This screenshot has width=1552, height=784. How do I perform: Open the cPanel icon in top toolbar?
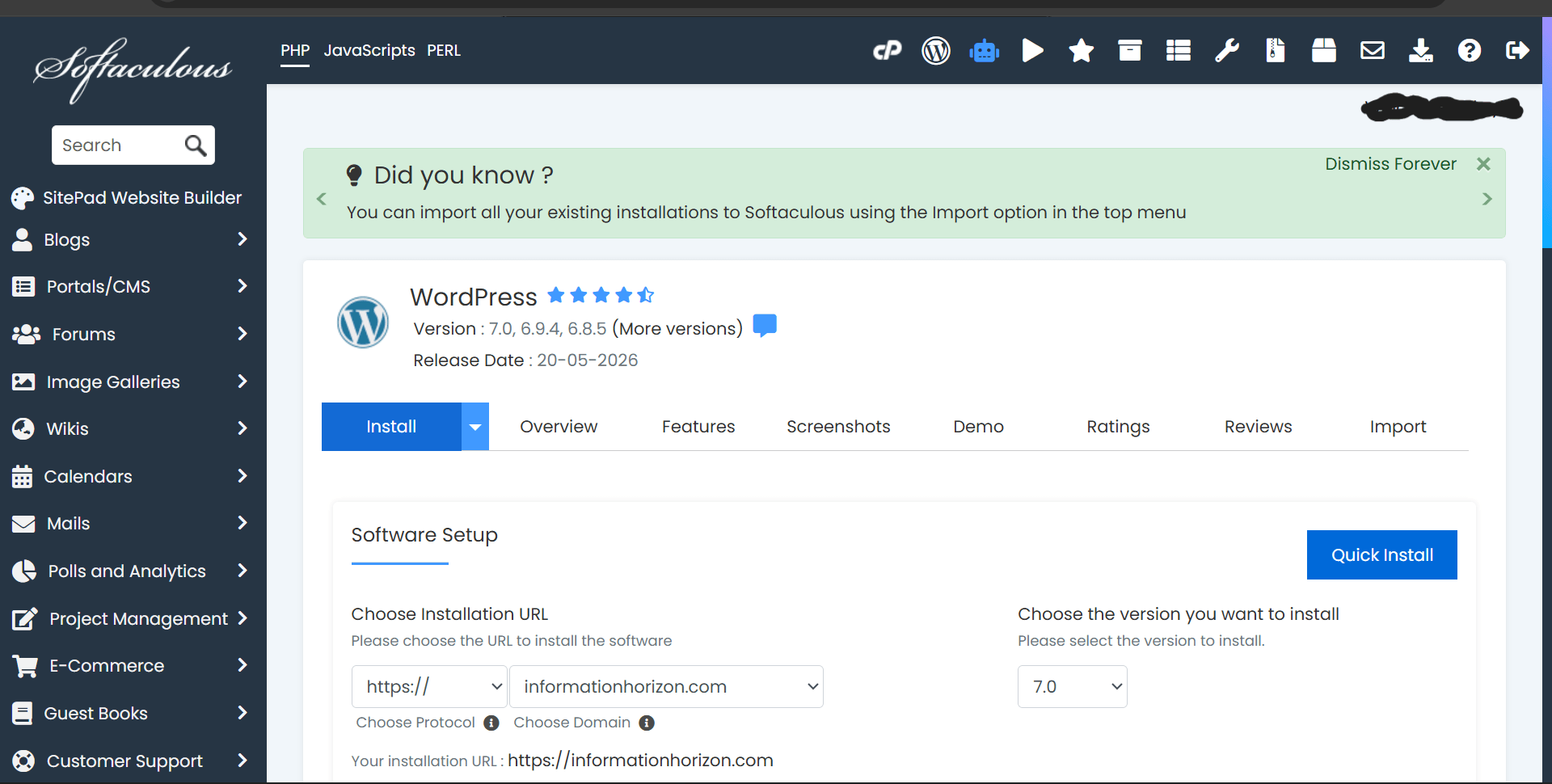point(887,51)
